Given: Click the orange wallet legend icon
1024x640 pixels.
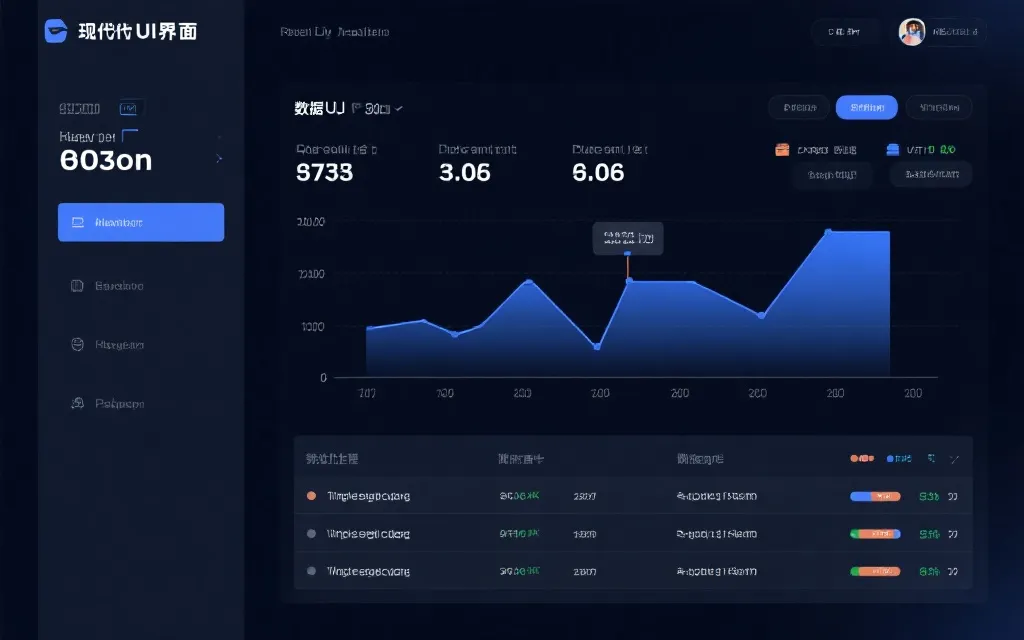Looking at the screenshot, I should coord(783,150).
